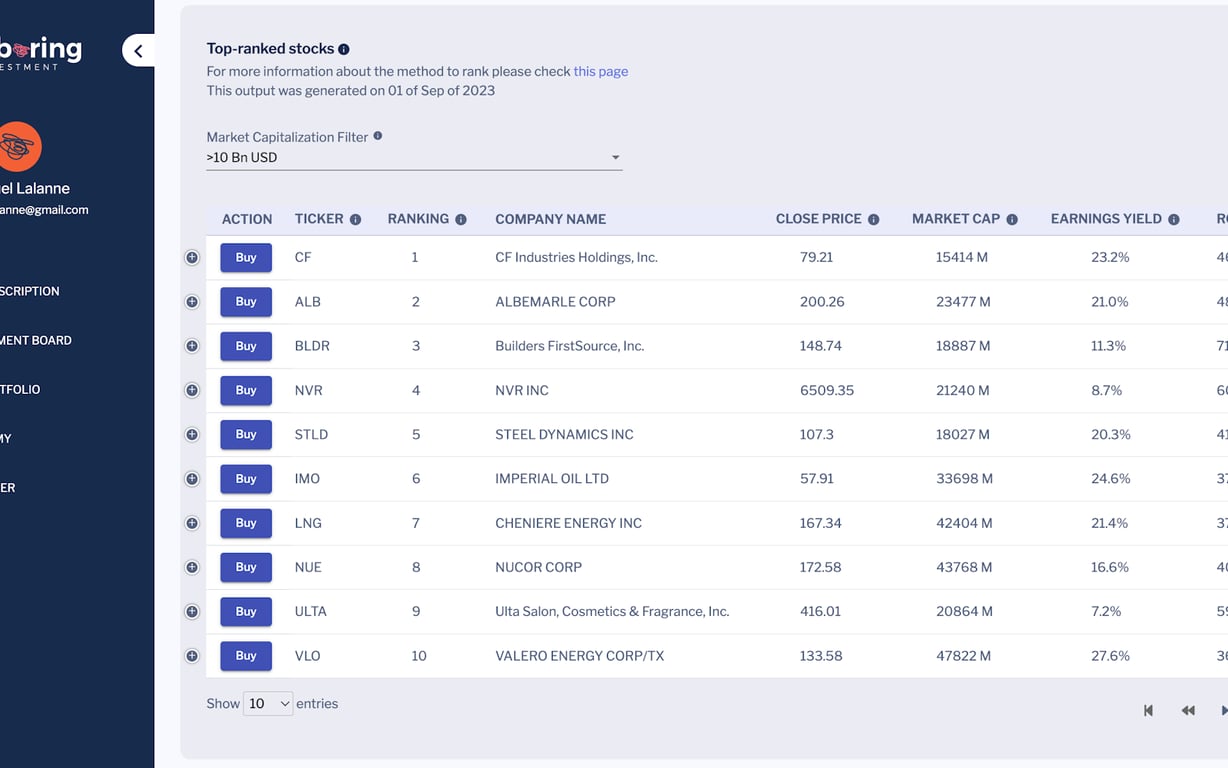Screen dimensions: 1228x768
Task: Click info icon beside Market Capitalization Filter
Action: pyautogui.click(x=378, y=136)
